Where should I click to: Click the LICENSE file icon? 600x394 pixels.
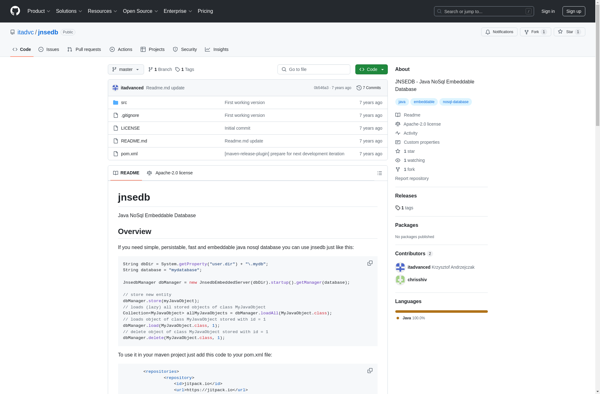116,128
